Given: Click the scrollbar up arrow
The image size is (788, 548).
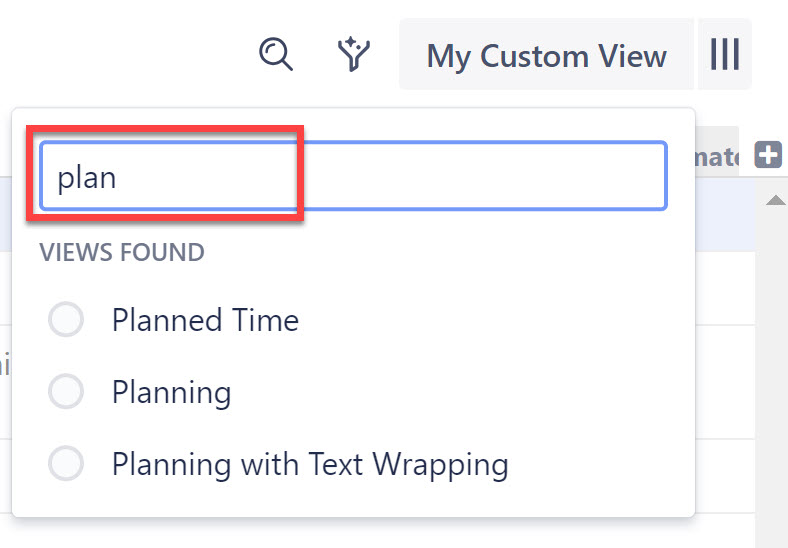Looking at the screenshot, I should coord(775,201).
